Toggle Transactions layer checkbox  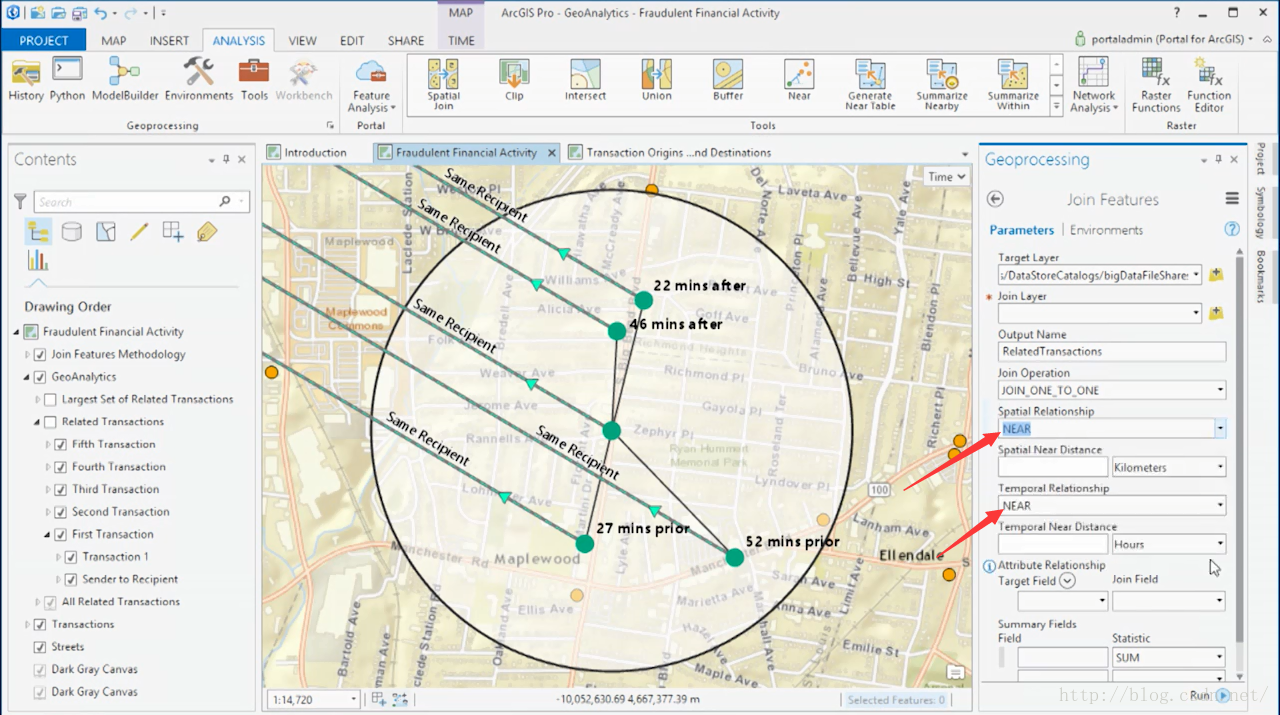point(40,624)
